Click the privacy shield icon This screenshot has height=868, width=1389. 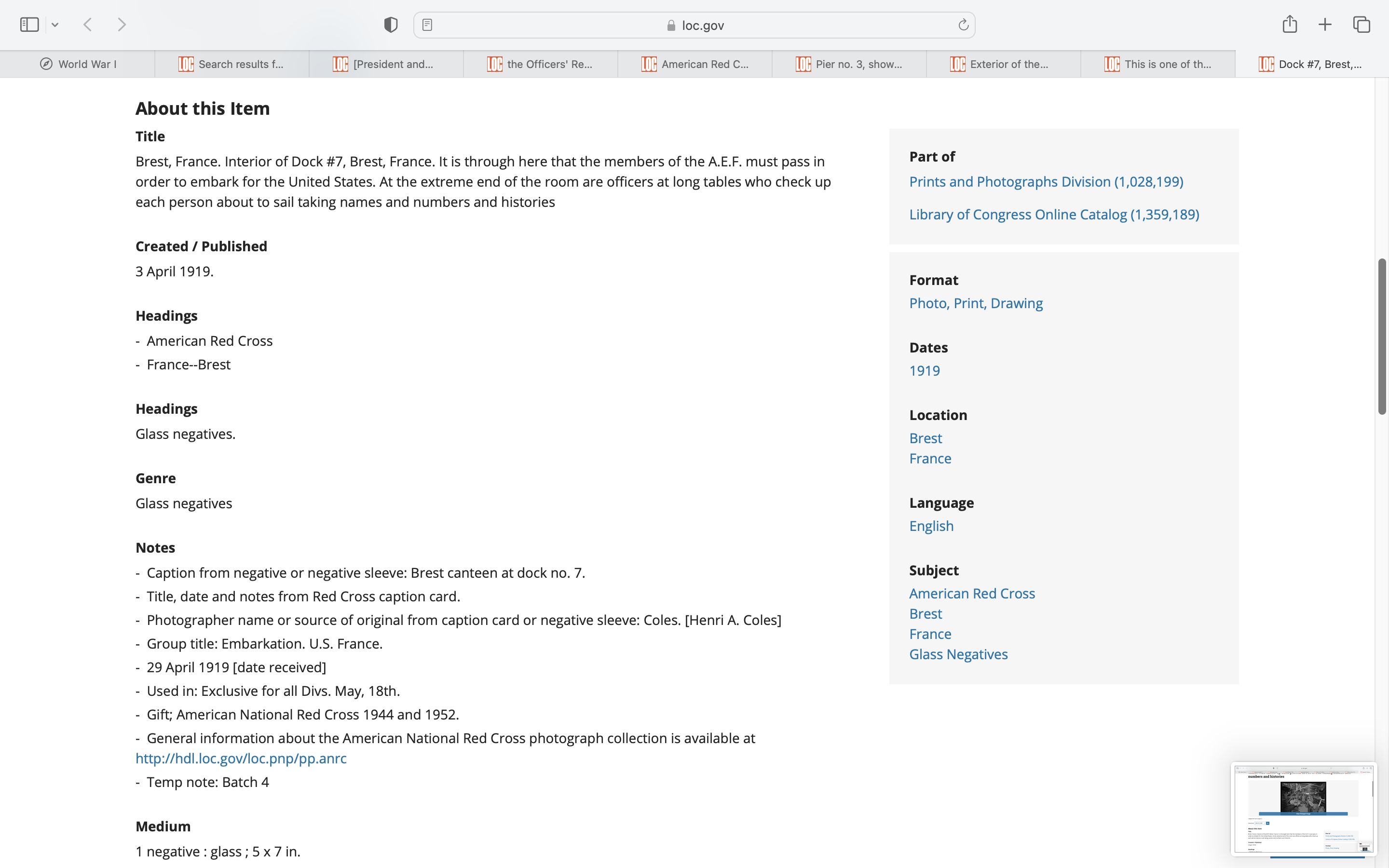point(390,25)
